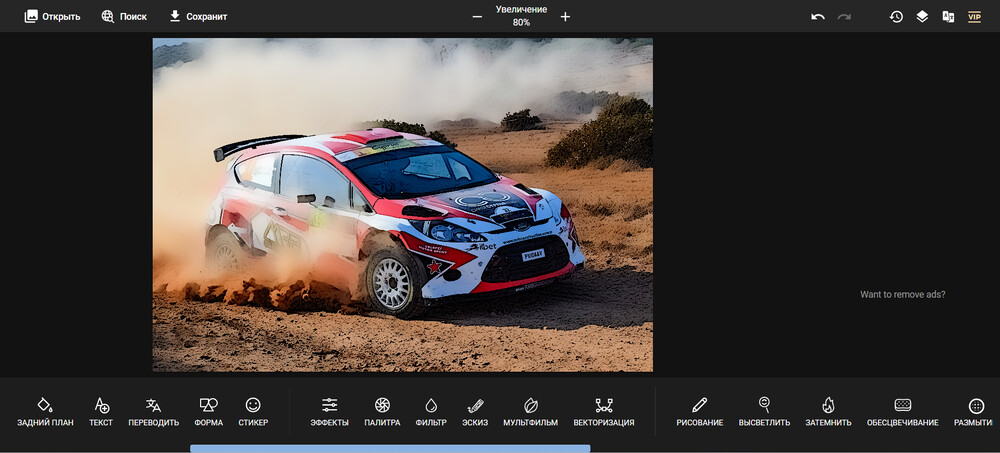The width and height of the screenshot is (1000, 453).
Task: Insert a shape with Форма
Action: (x=209, y=412)
